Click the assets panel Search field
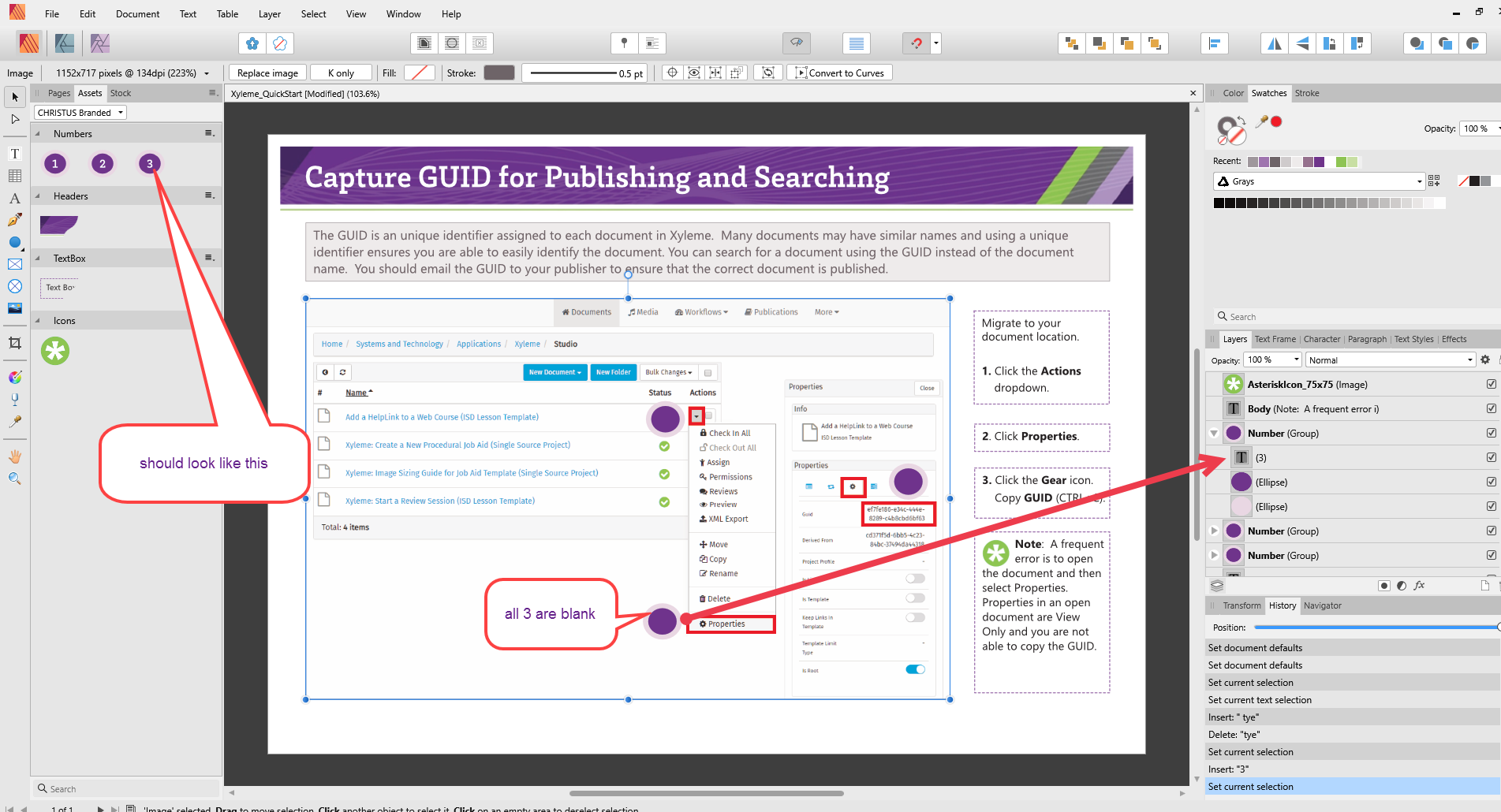This screenshot has height=812, width=1501. [x=126, y=788]
